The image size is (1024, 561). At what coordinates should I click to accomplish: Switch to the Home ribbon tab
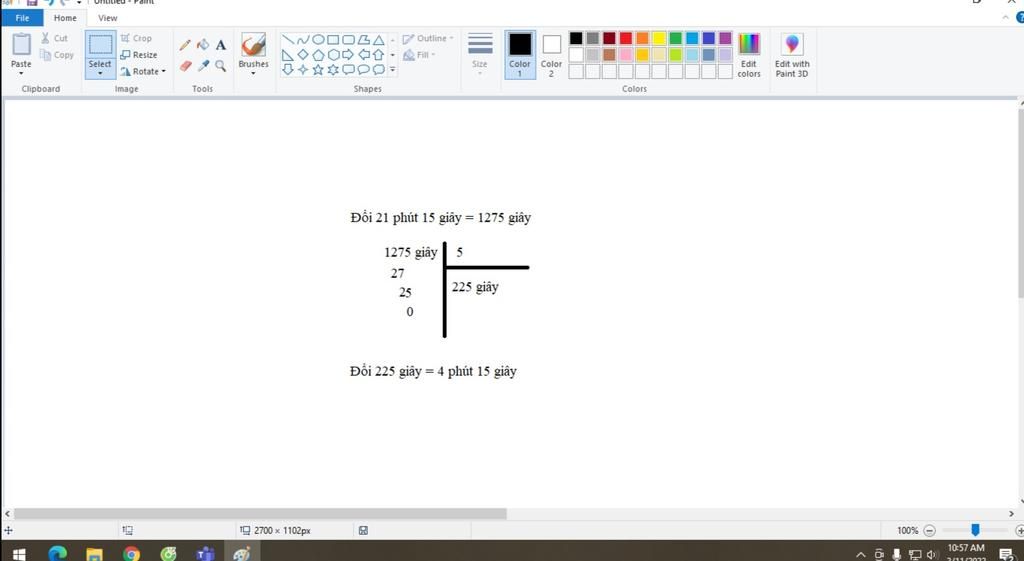click(x=65, y=18)
